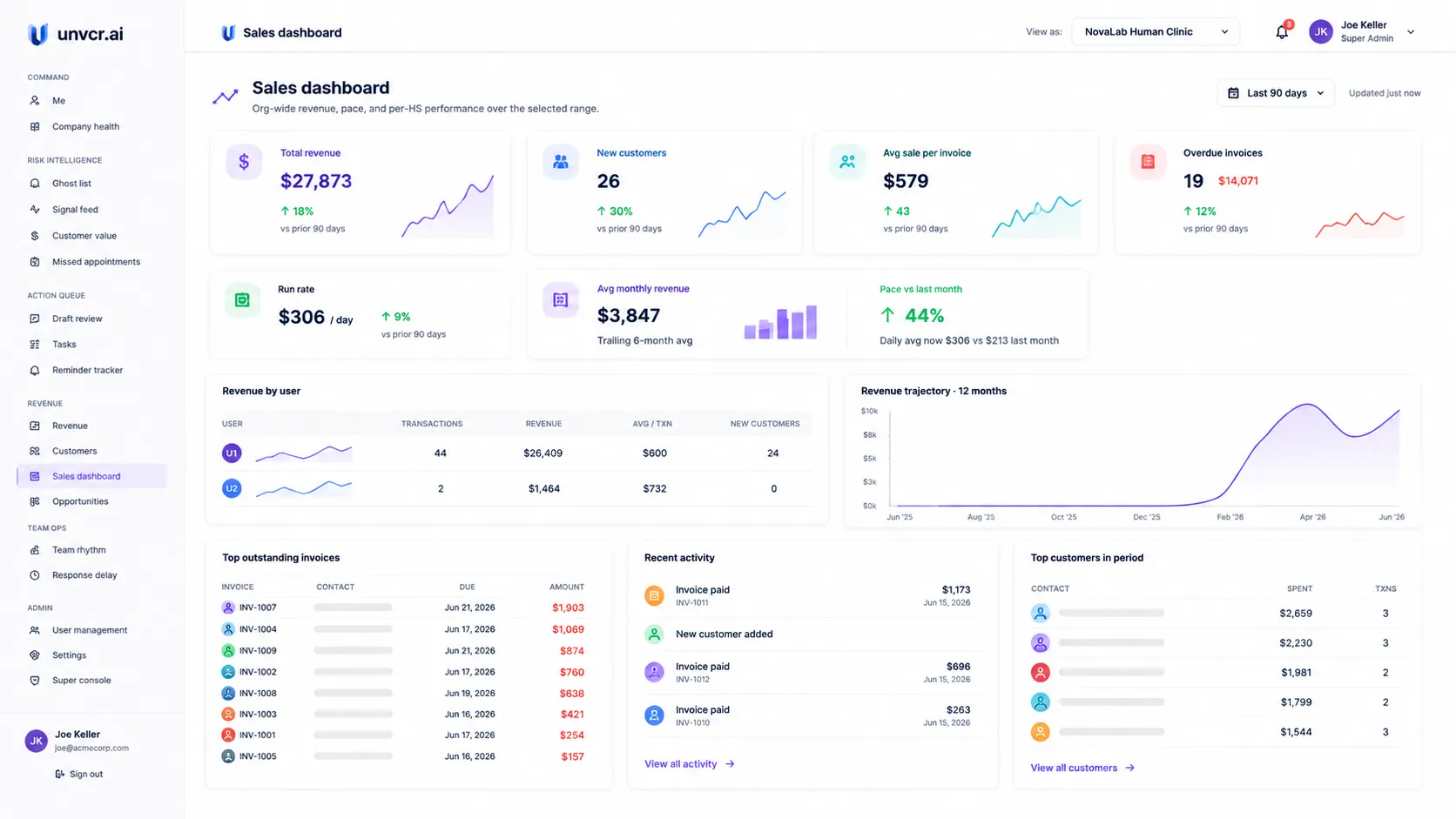Click invoice INV-1007 row
The width and height of the screenshot is (1456, 819).
pos(403,608)
